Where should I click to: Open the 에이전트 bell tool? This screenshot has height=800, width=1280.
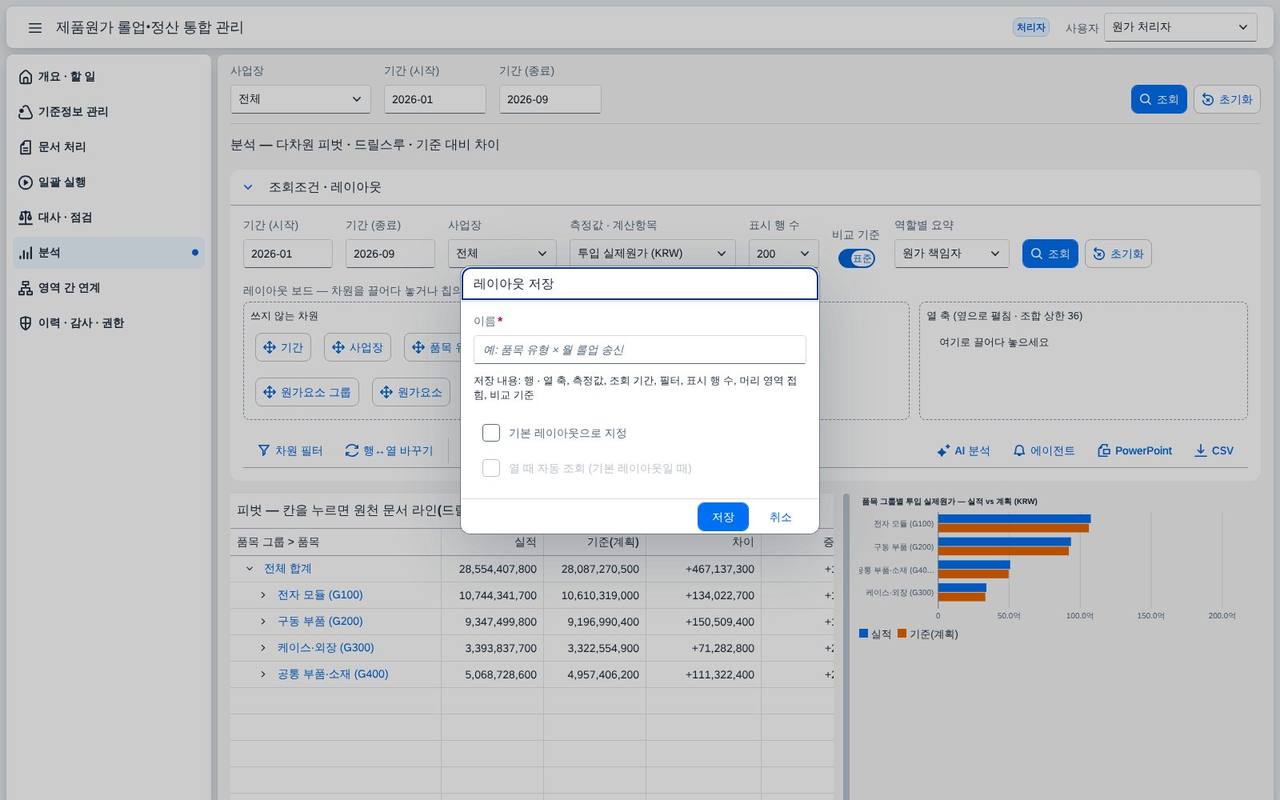point(1044,451)
